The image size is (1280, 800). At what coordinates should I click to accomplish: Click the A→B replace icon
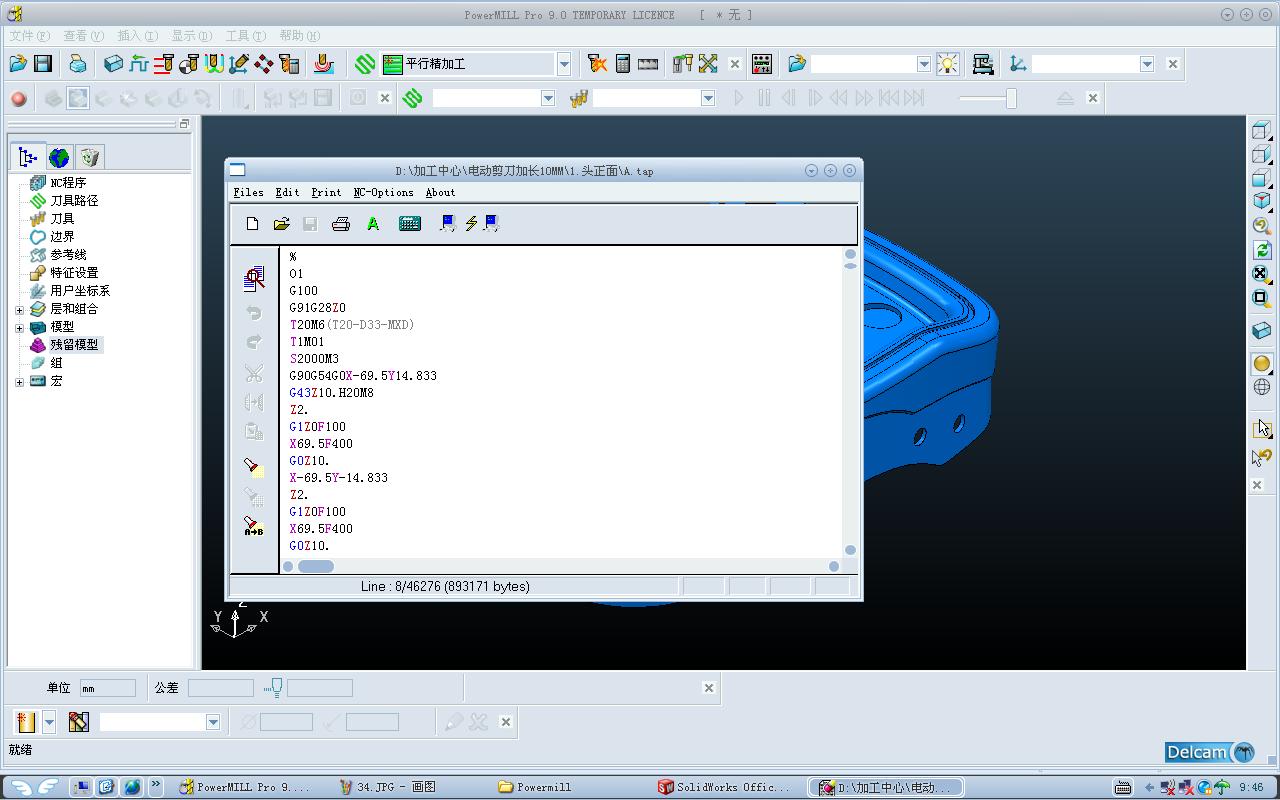(x=254, y=526)
